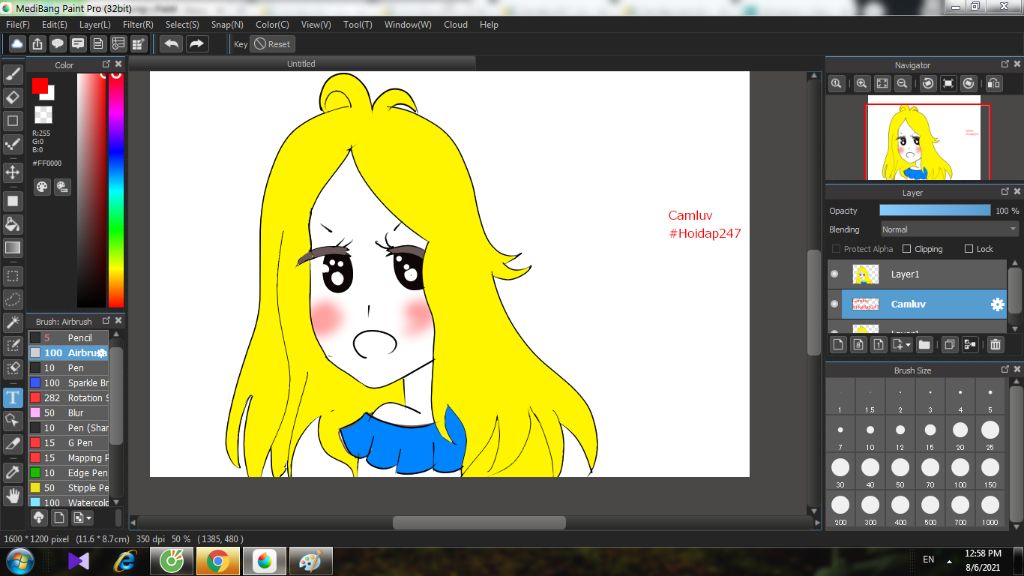Zoom out using Navigator magnifier minus
The image size is (1024, 576).
pyautogui.click(x=903, y=84)
